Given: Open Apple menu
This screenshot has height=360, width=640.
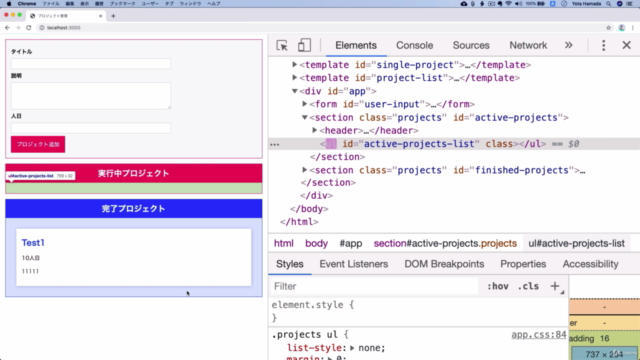Looking at the screenshot, I should [x=9, y=4].
